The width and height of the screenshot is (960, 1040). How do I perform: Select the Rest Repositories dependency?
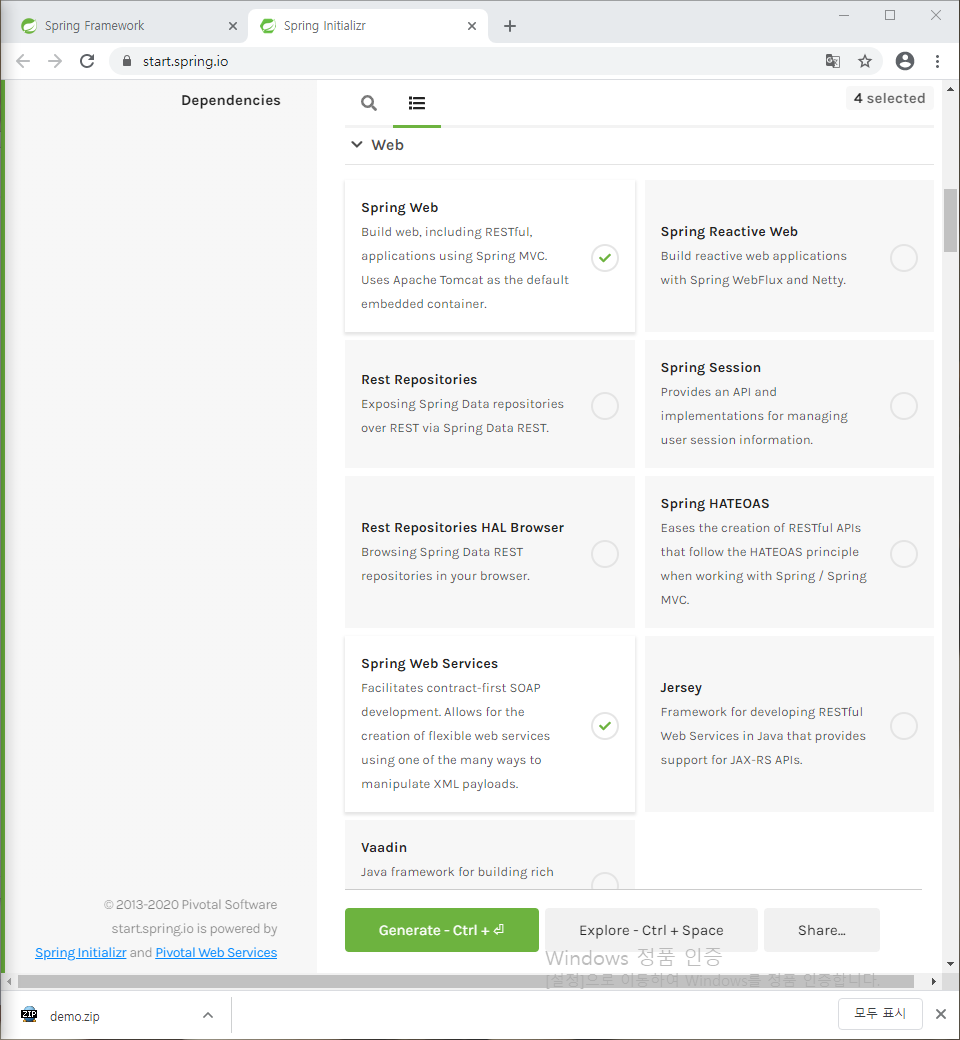[x=604, y=405]
